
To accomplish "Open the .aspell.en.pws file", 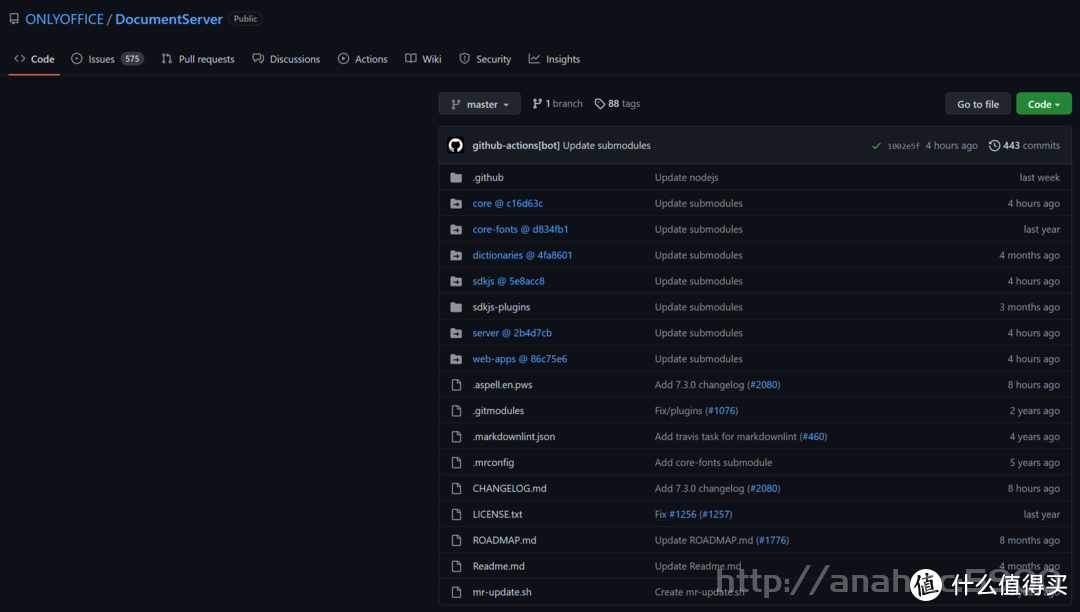I will 502,385.
